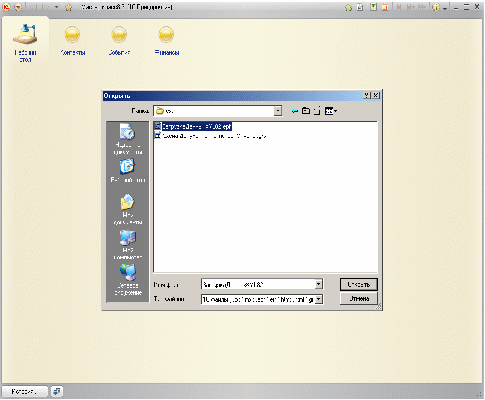
Task: Open the Finances section, the last yellow one
Action: 166,41
